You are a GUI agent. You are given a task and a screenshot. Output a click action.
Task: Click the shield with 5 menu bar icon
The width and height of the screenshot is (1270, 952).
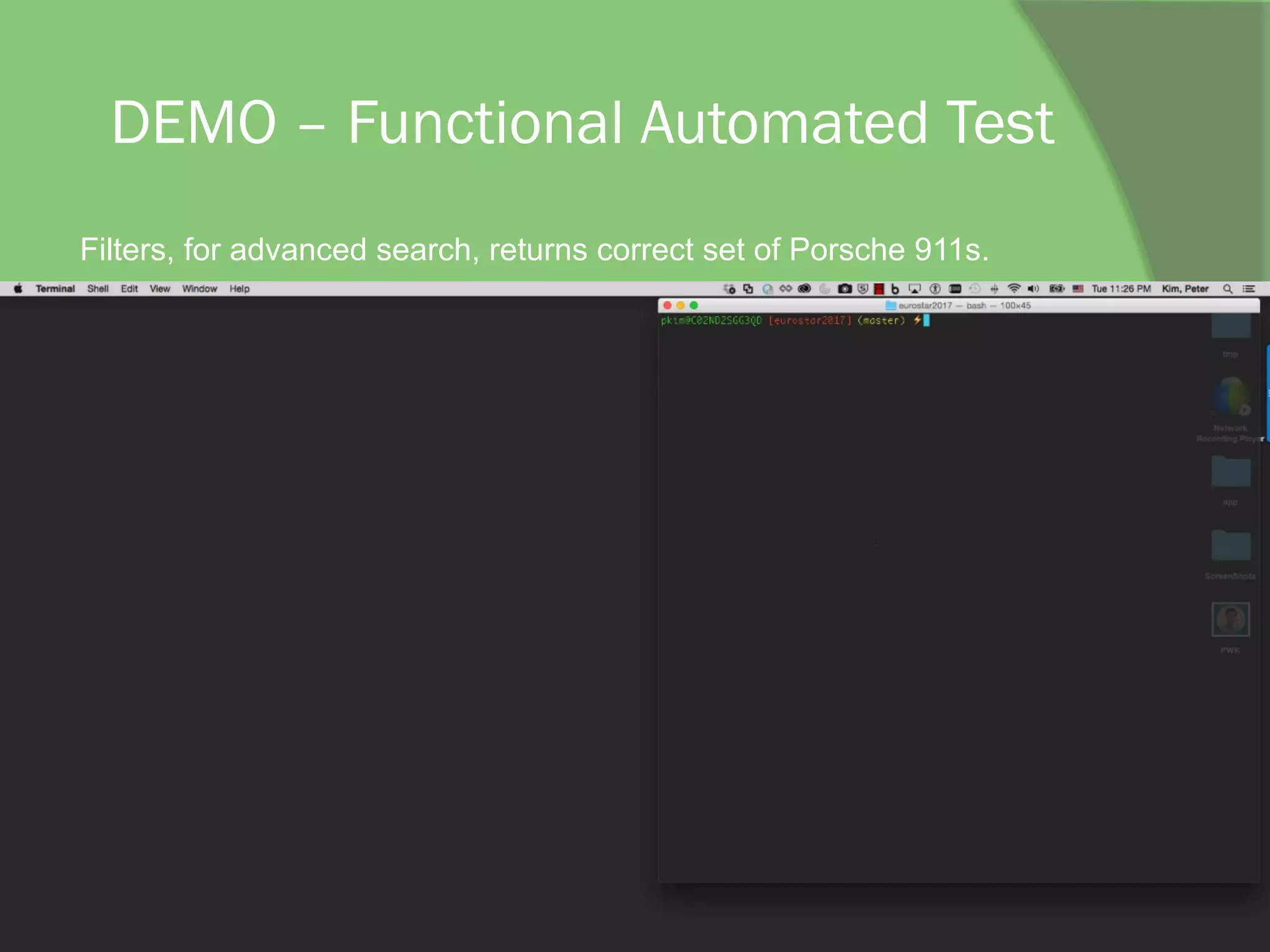863,289
